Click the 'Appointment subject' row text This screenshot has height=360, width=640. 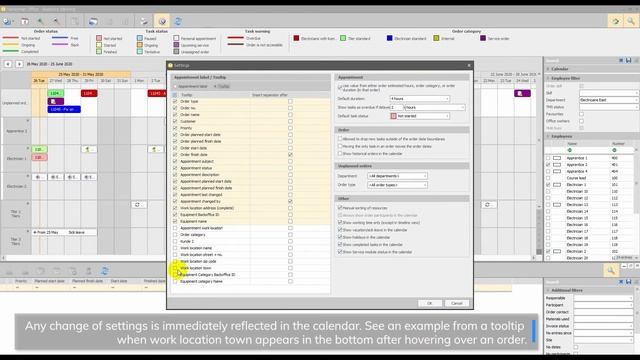pyautogui.click(x=197, y=161)
